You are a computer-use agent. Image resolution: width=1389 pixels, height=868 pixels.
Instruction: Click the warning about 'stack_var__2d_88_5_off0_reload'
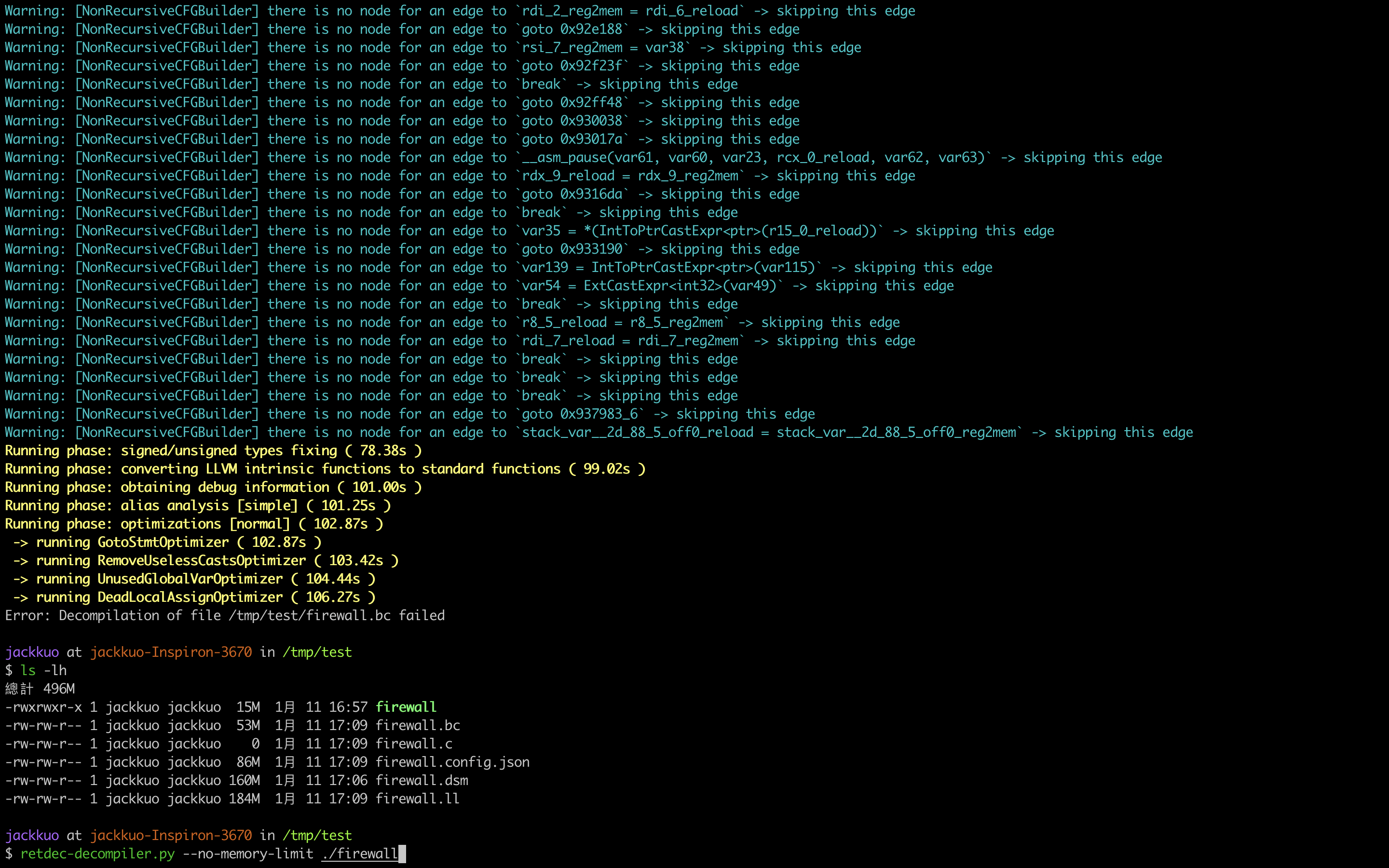[599, 432]
